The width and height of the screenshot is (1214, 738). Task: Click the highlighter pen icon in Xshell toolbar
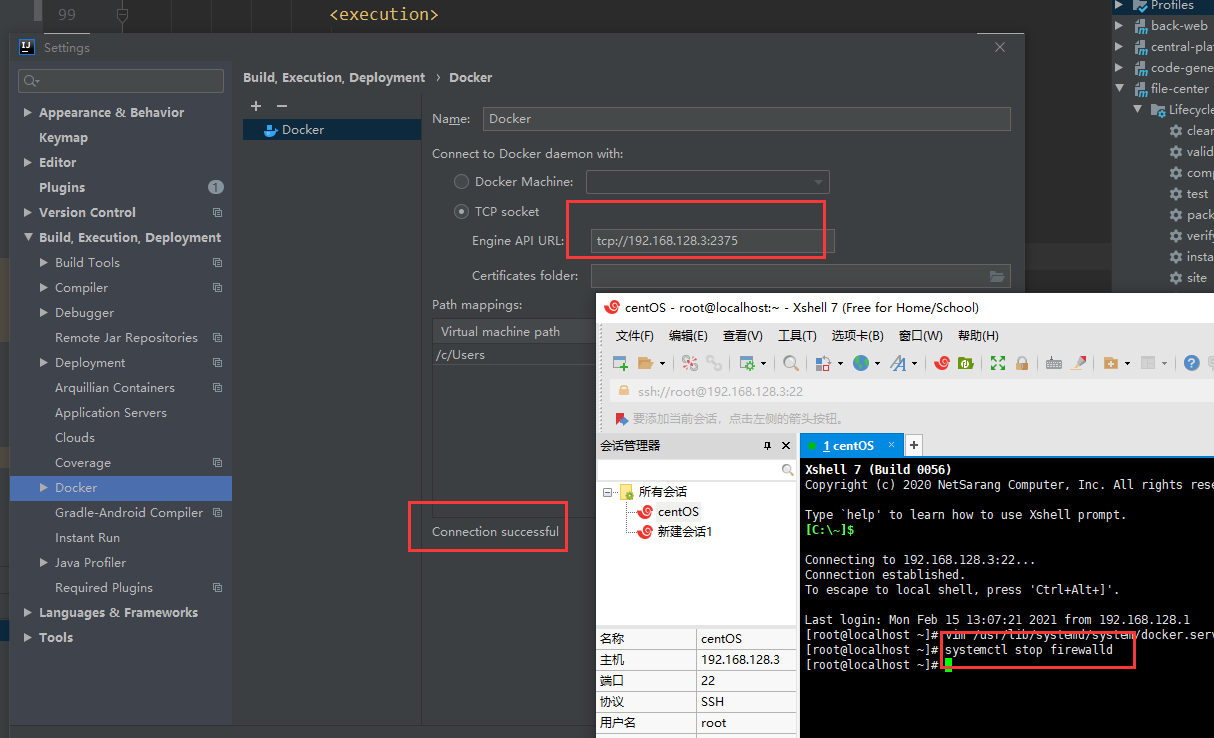[x=1079, y=363]
